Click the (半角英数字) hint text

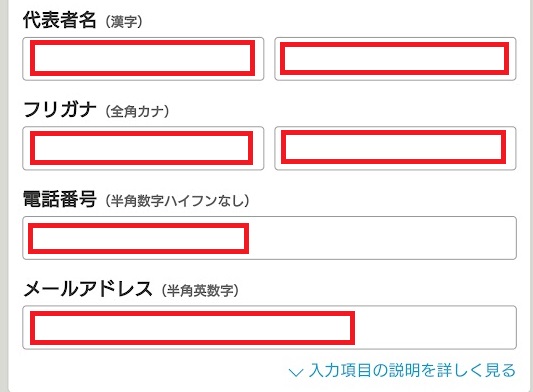tap(200, 291)
